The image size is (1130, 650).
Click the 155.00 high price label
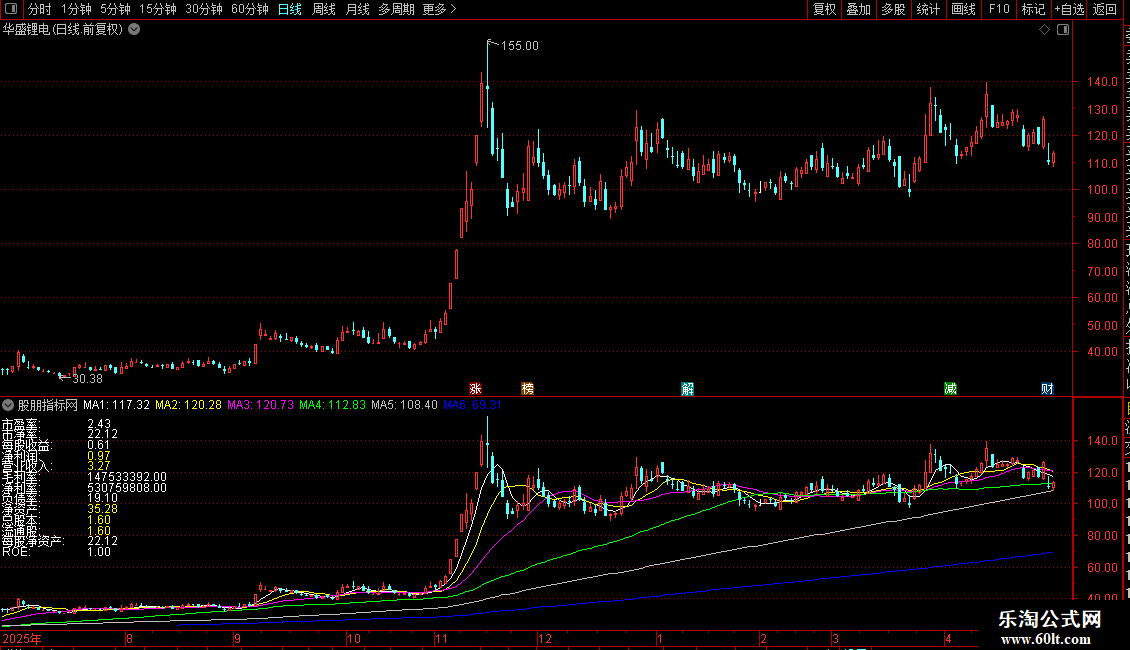click(x=520, y=45)
